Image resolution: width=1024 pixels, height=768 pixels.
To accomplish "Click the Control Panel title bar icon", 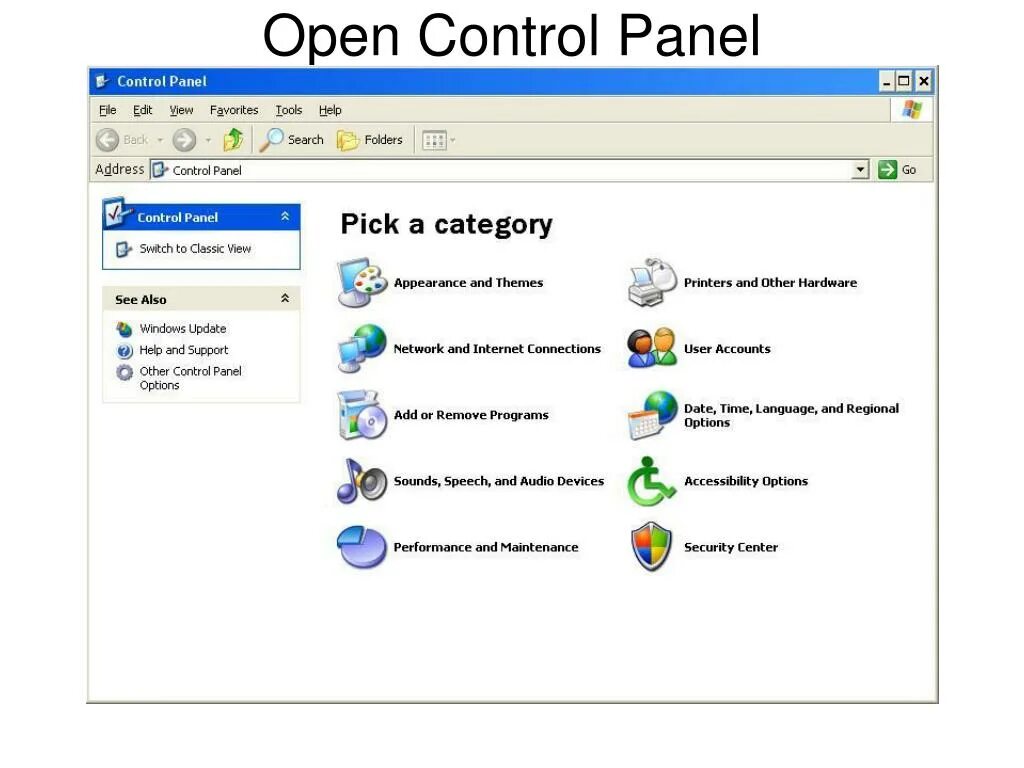I will [x=103, y=82].
